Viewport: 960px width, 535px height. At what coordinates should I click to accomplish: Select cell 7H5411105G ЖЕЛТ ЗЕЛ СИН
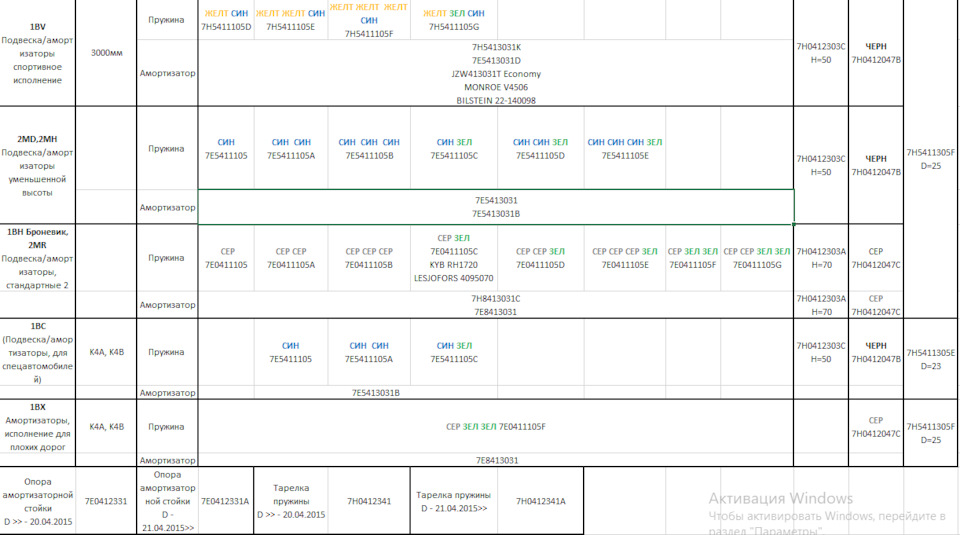click(x=454, y=20)
